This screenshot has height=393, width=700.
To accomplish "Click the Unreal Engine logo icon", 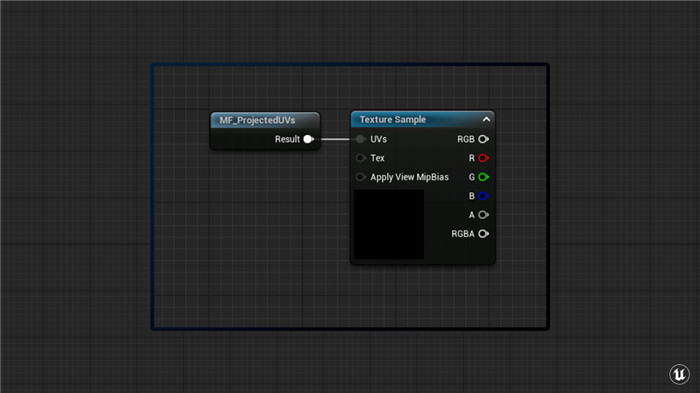I will 679,374.
